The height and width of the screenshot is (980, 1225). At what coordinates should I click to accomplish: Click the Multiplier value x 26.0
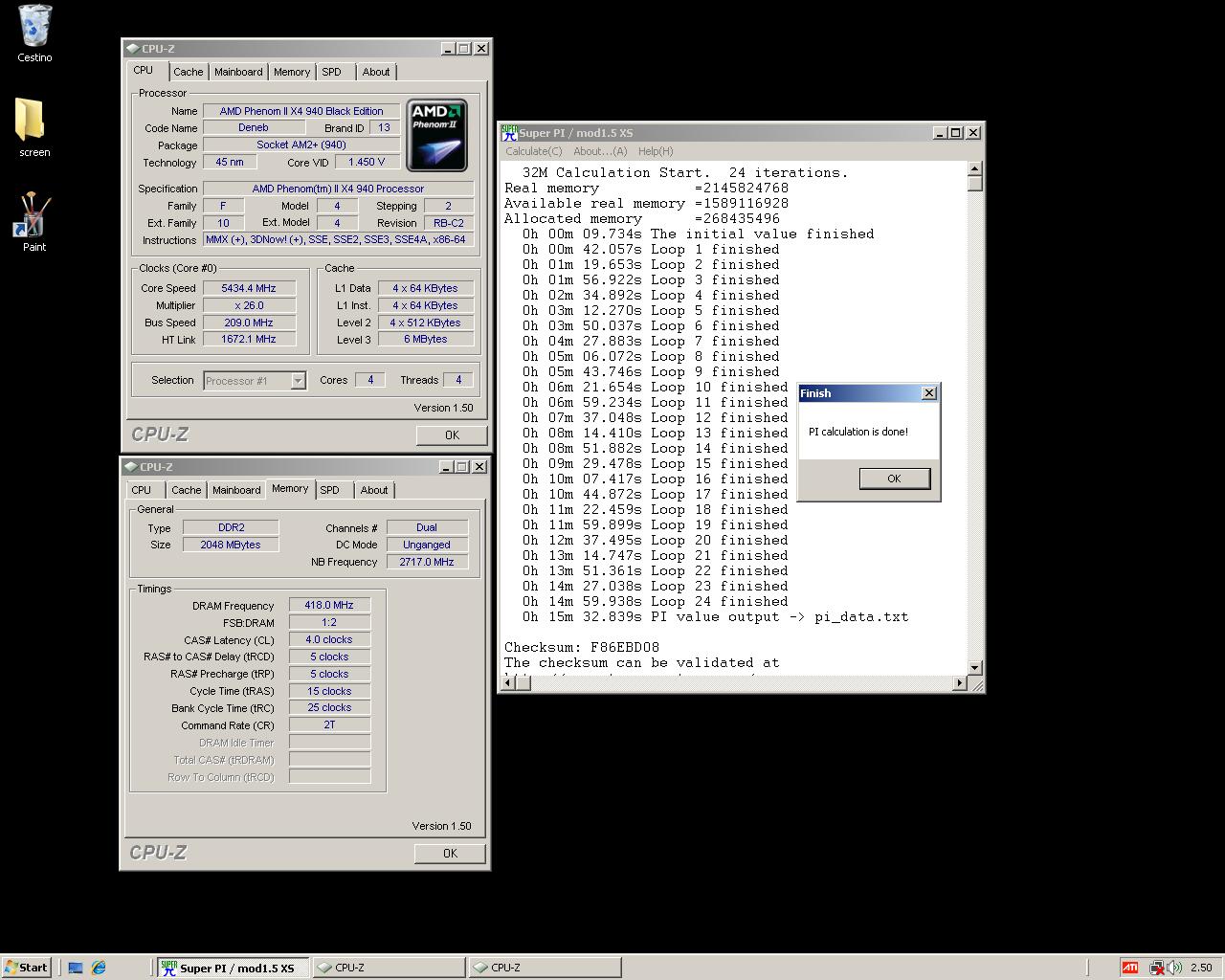[x=248, y=305]
